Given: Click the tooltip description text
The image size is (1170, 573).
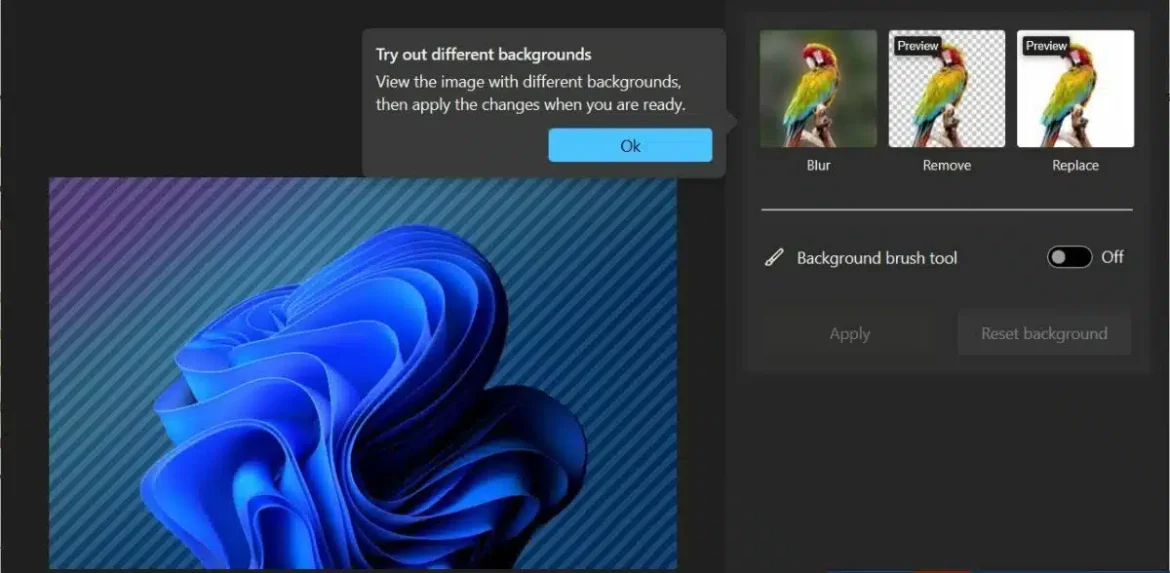Looking at the screenshot, I should (x=530, y=93).
